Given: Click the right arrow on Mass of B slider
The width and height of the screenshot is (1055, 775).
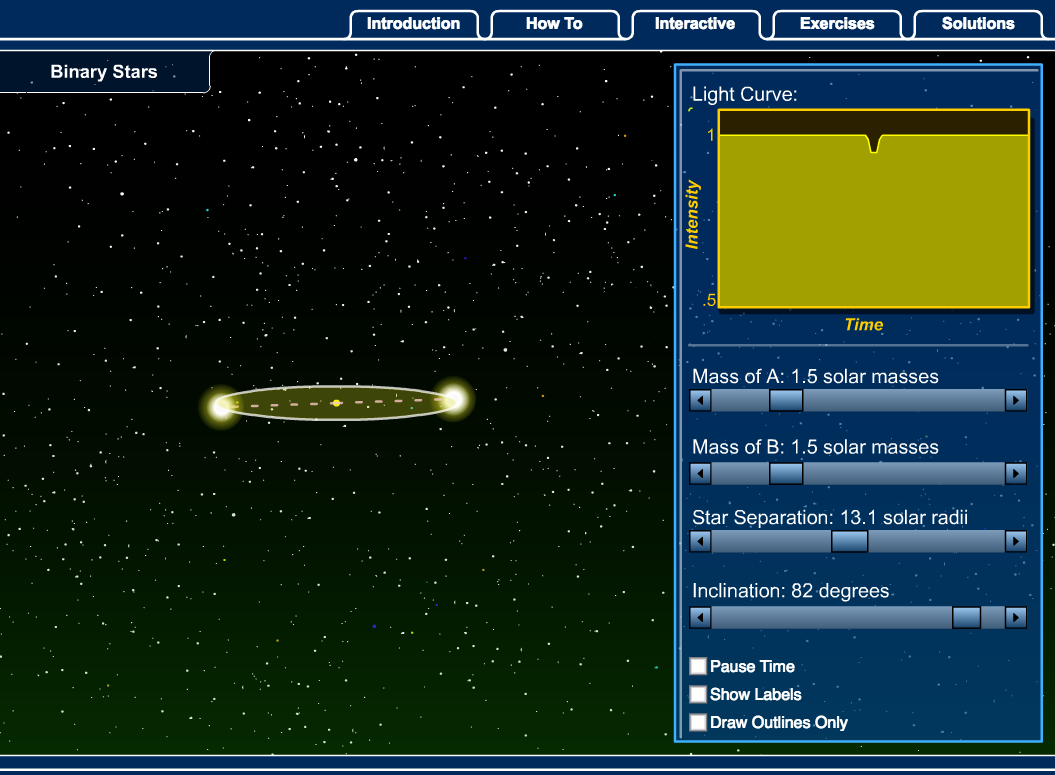Looking at the screenshot, I should (x=1016, y=473).
